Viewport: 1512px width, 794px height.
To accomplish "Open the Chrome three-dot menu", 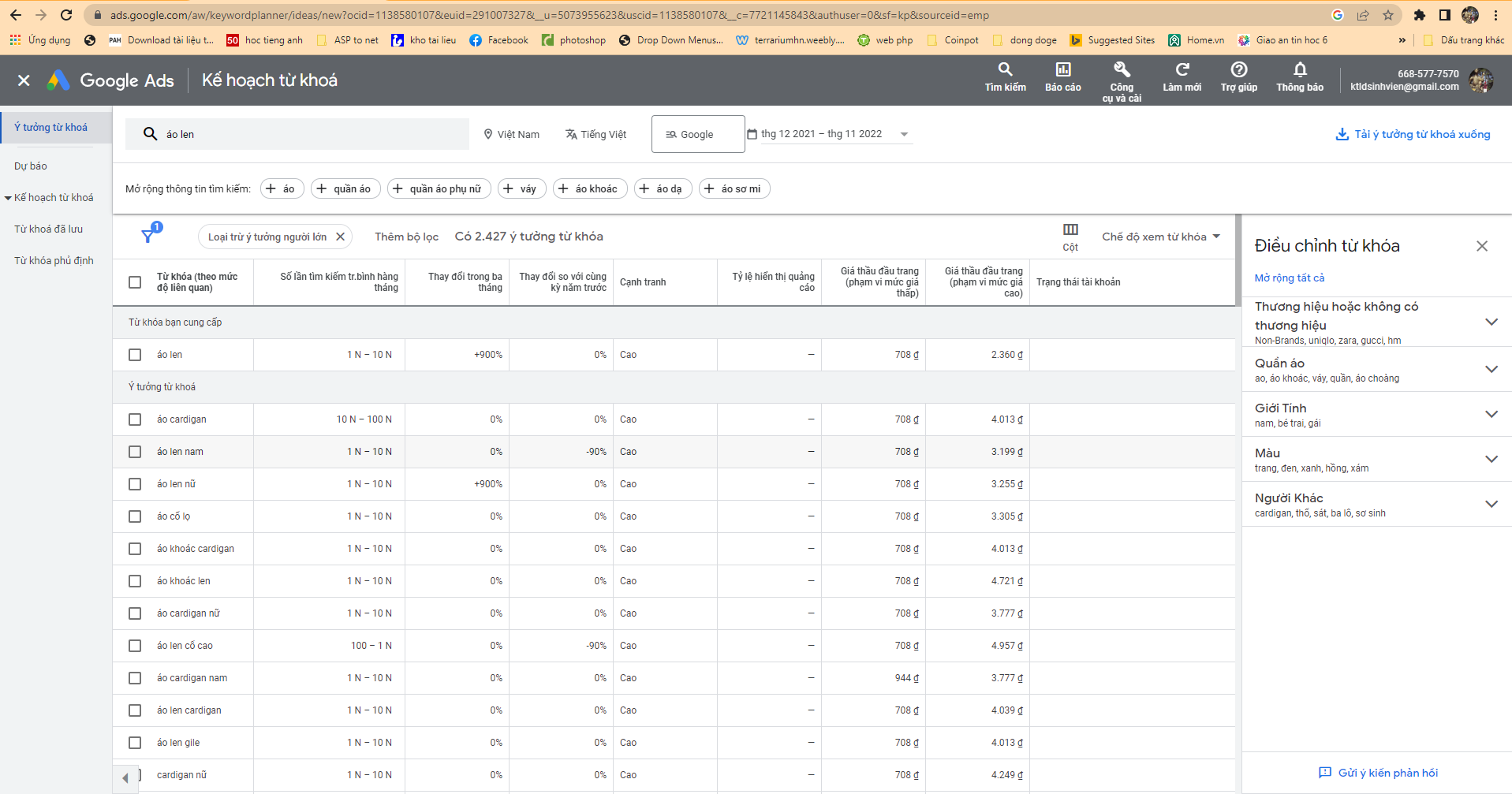I will [x=1495, y=15].
